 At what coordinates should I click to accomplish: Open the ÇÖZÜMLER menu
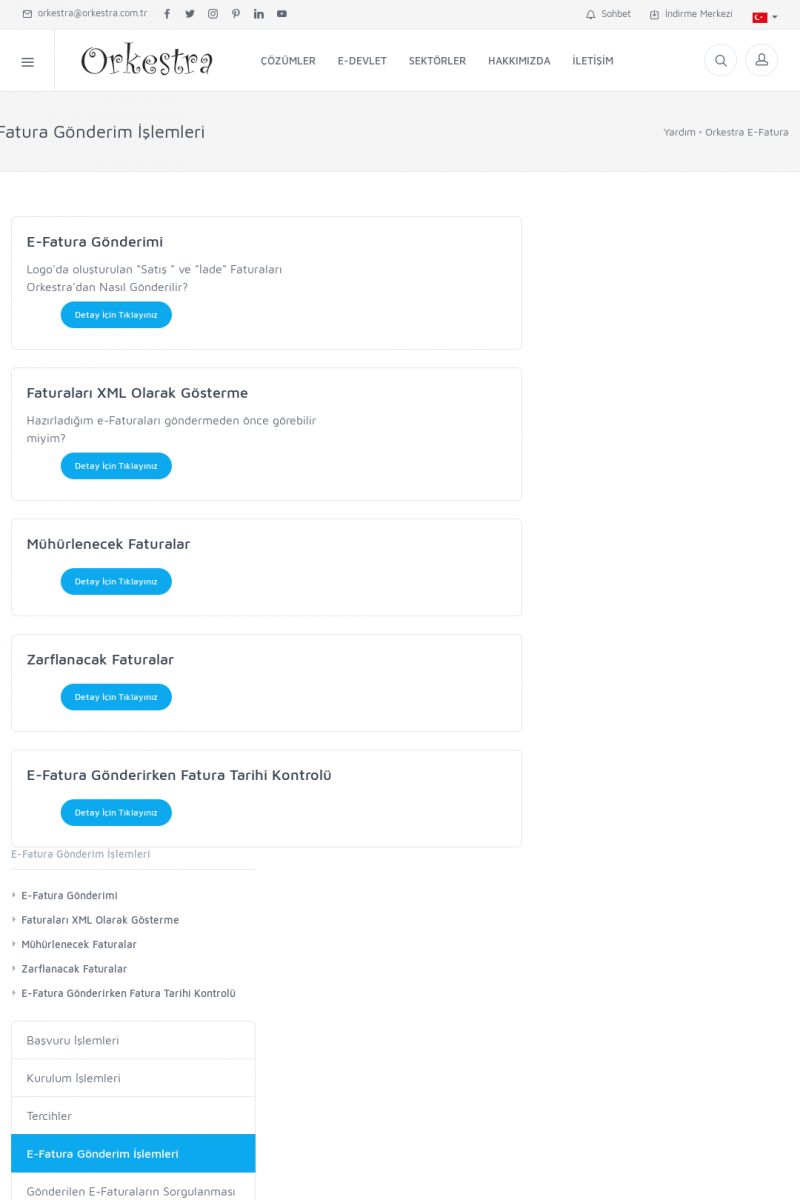click(288, 61)
